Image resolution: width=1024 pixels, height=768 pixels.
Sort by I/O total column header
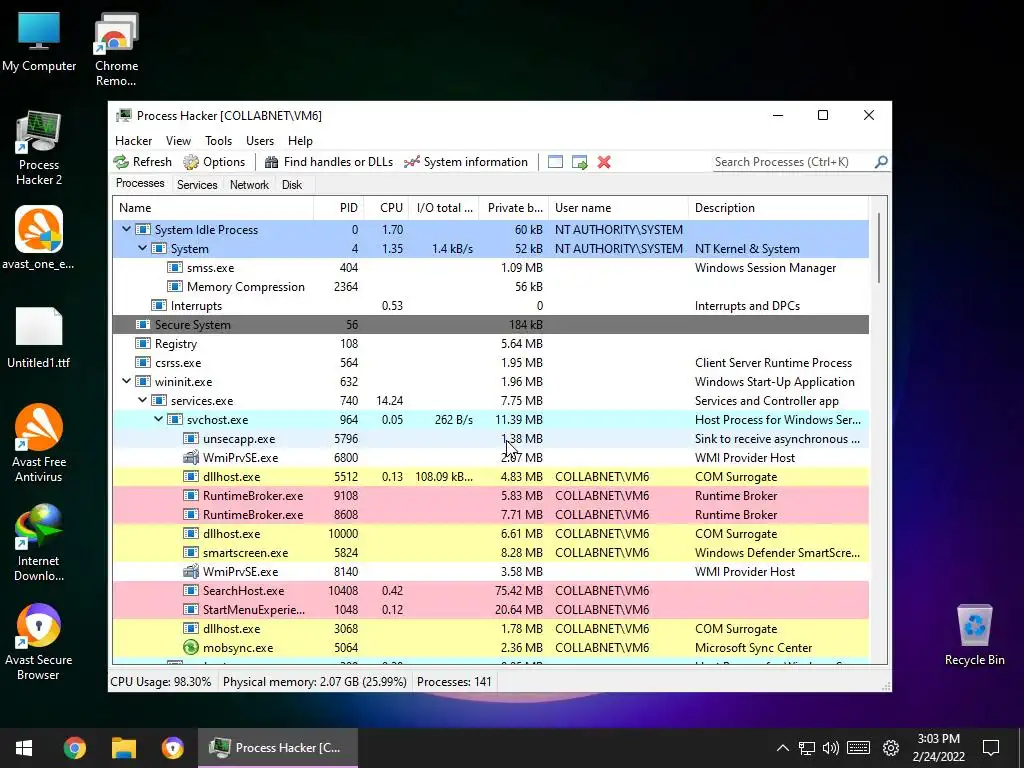click(444, 208)
